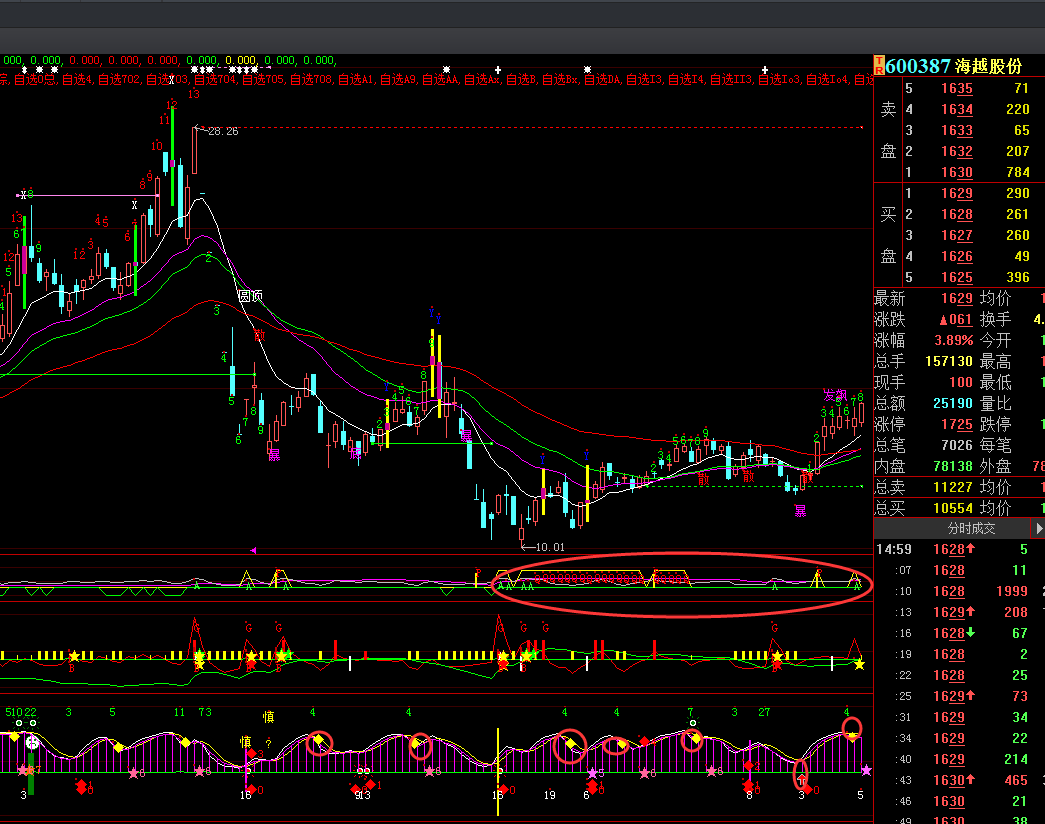Click sell-1 volume 784
The height and width of the screenshot is (824, 1045).
[1018, 173]
